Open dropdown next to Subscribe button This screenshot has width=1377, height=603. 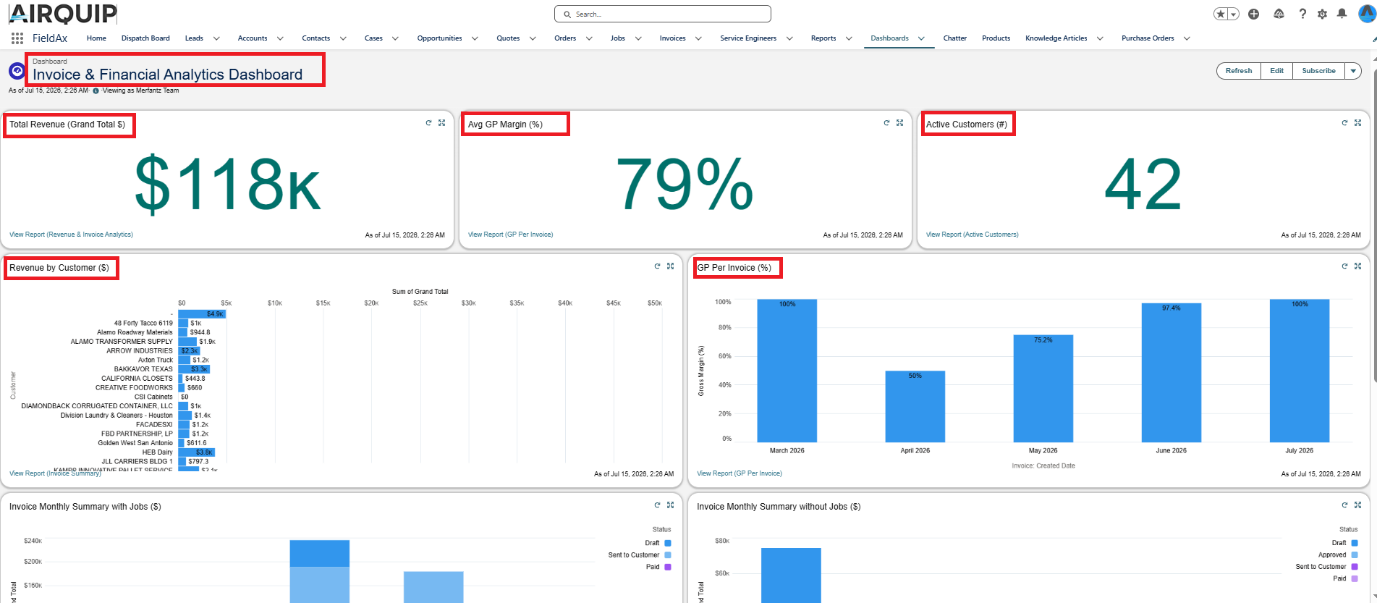[x=1353, y=71]
